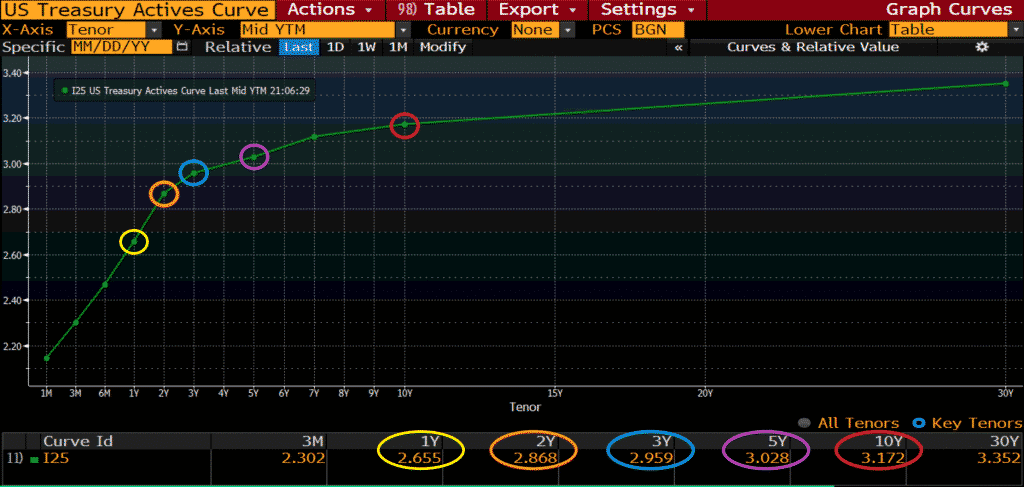Open the Actions menu
Image resolution: width=1024 pixels, height=487 pixels.
(330, 10)
